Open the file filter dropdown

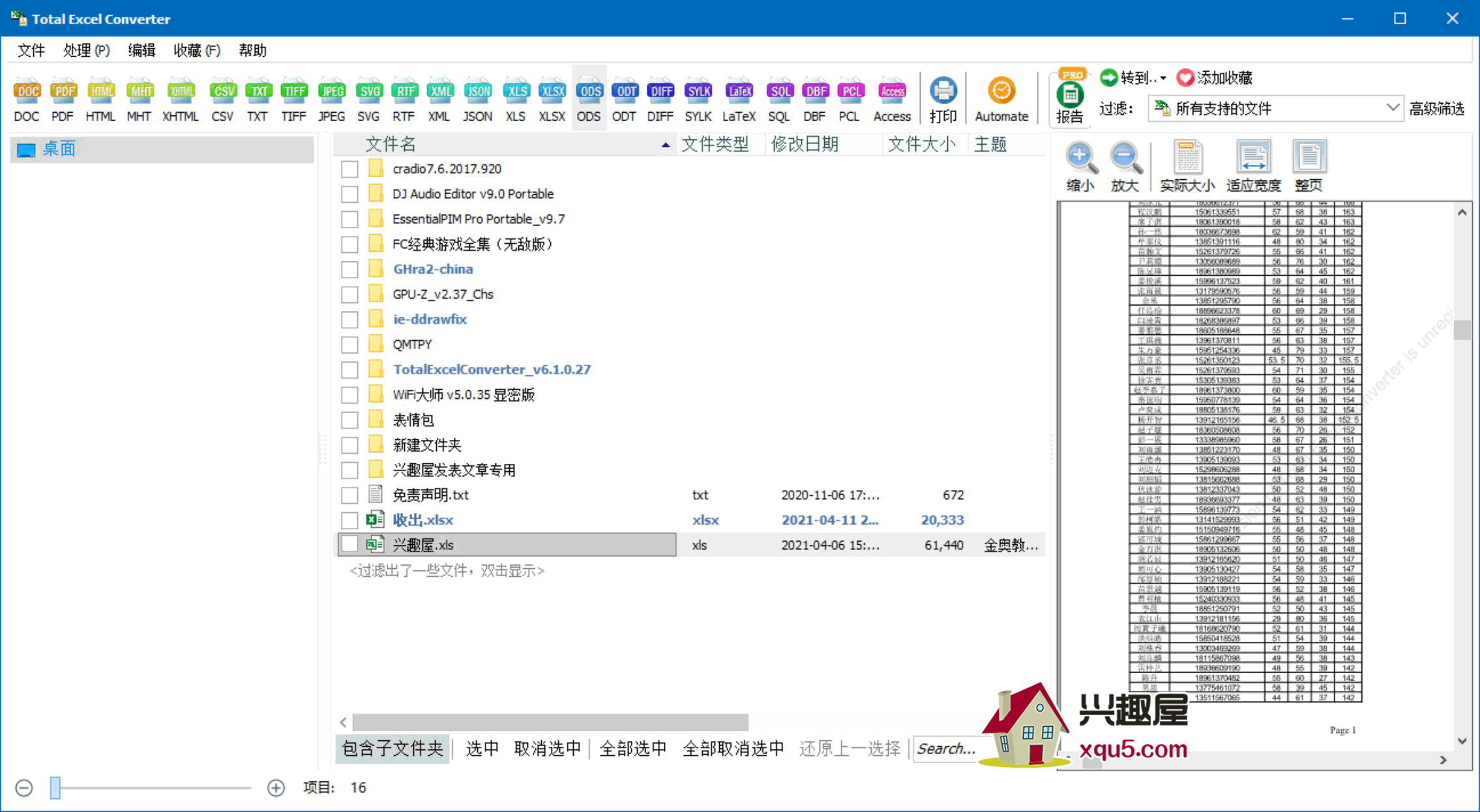(1392, 108)
